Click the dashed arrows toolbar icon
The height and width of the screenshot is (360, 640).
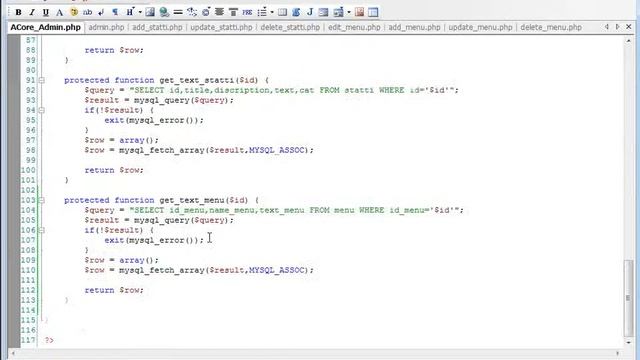pos(192,12)
